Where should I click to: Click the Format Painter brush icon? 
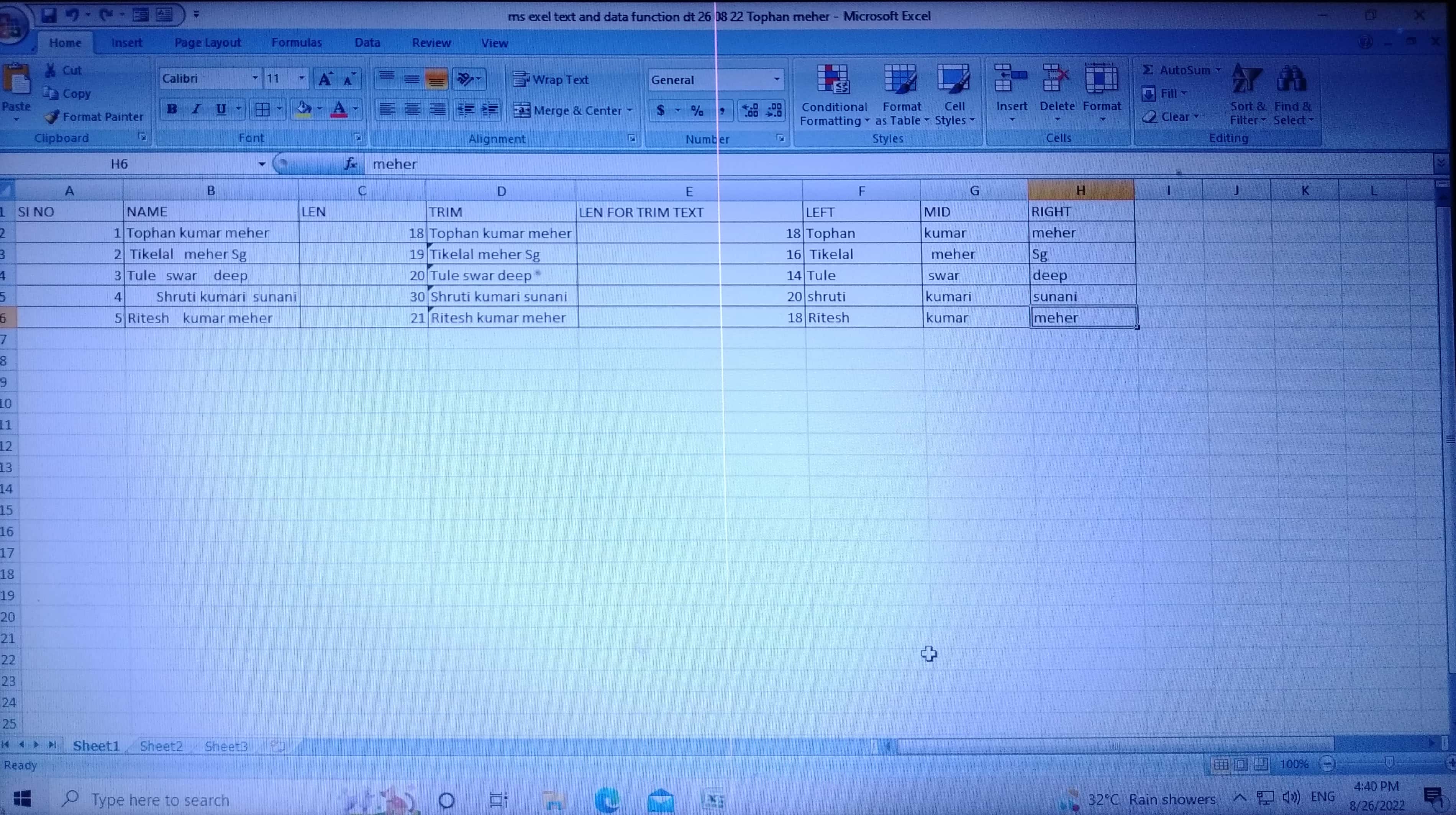(x=52, y=117)
